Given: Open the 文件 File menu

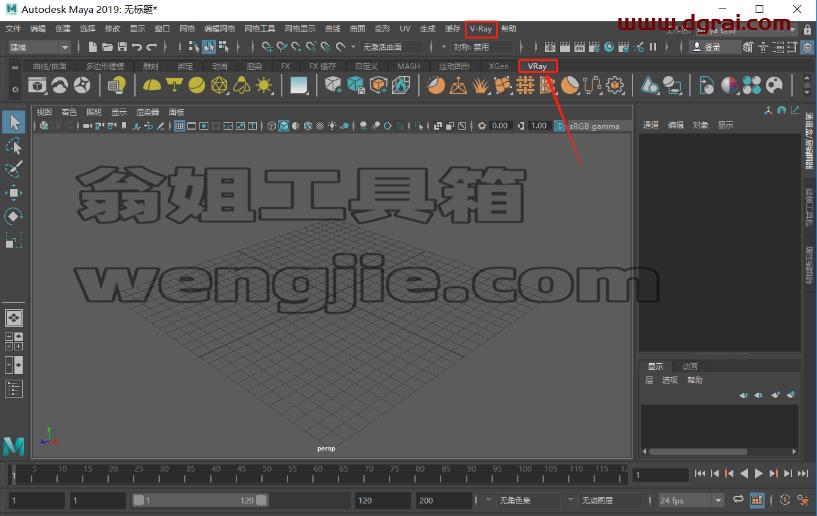Looking at the screenshot, I should [13, 29].
